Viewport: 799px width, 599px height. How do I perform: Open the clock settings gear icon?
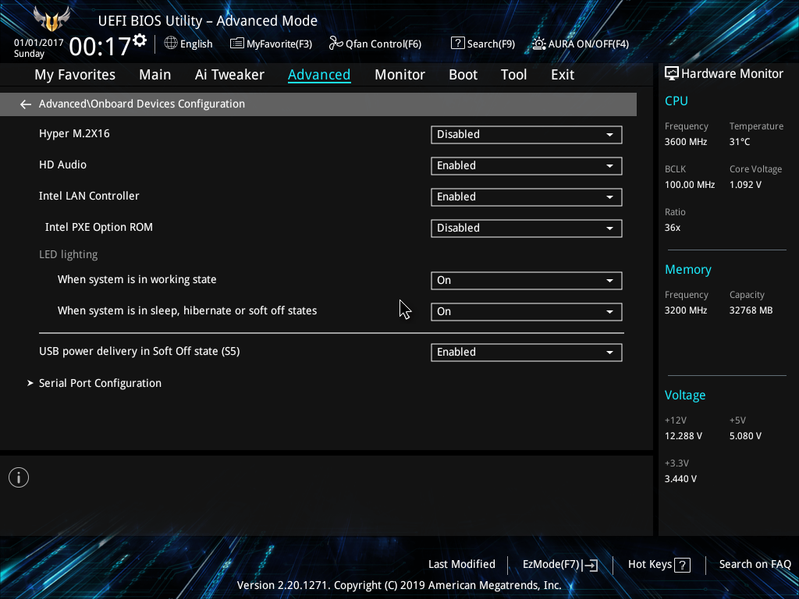point(140,40)
